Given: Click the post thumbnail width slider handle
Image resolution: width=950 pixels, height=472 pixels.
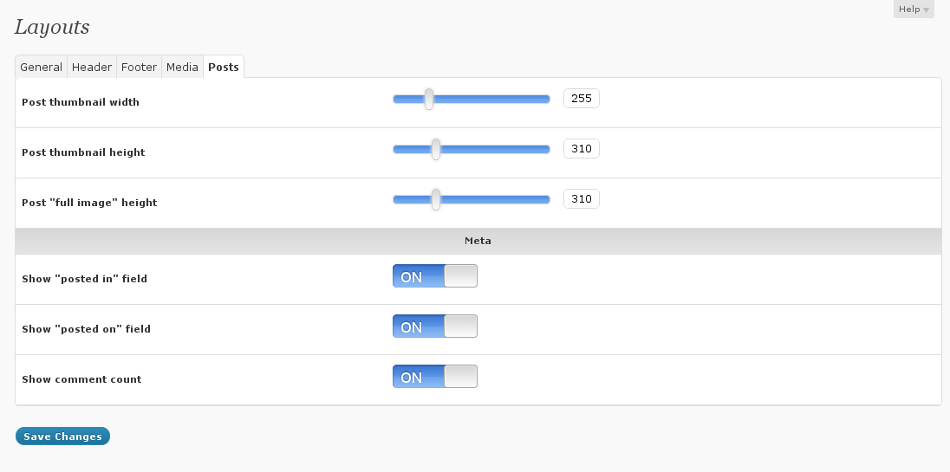Looking at the screenshot, I should click(429, 98).
